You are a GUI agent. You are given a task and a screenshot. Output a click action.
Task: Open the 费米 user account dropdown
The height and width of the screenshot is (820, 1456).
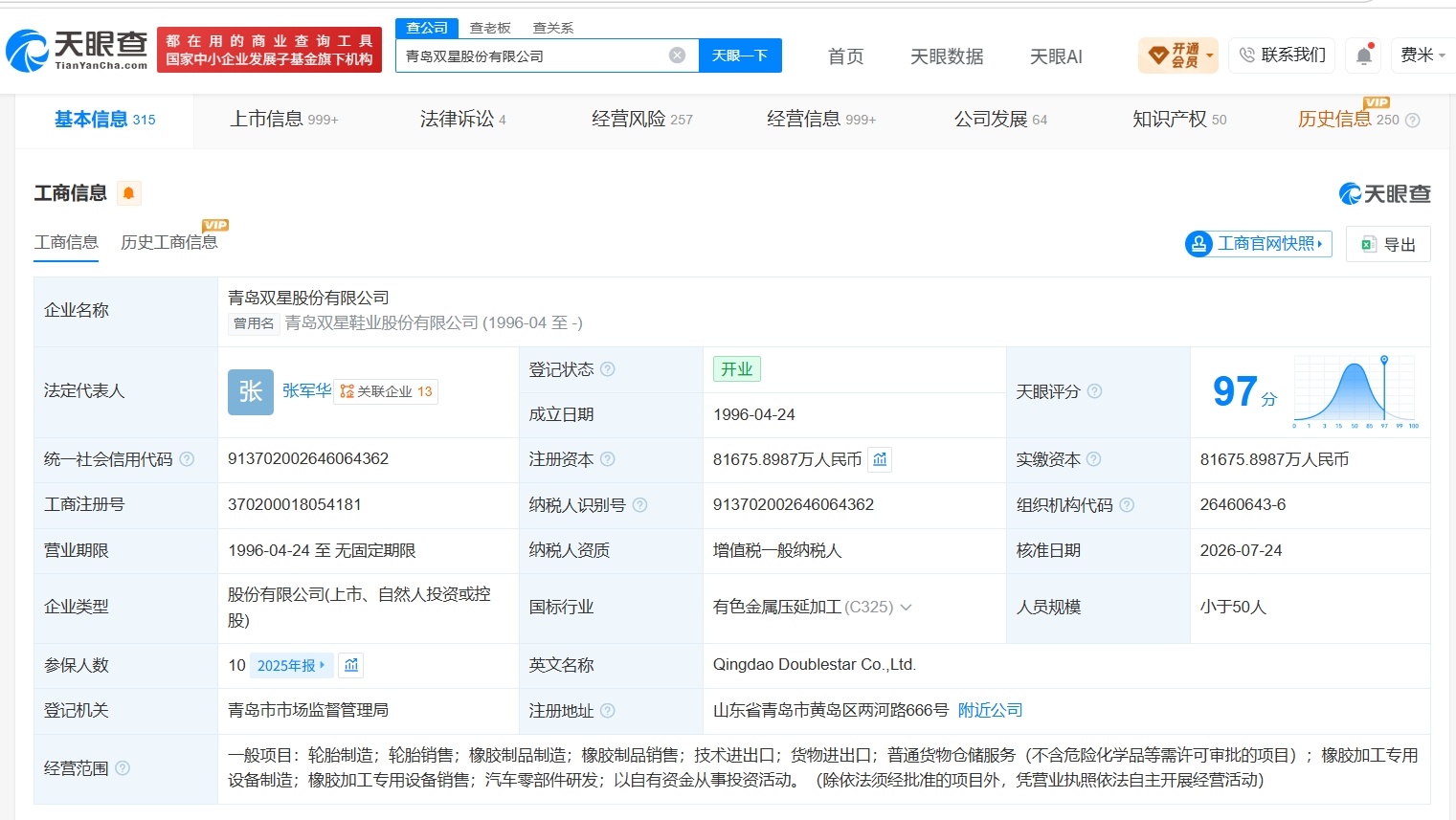pyautogui.click(x=1422, y=55)
